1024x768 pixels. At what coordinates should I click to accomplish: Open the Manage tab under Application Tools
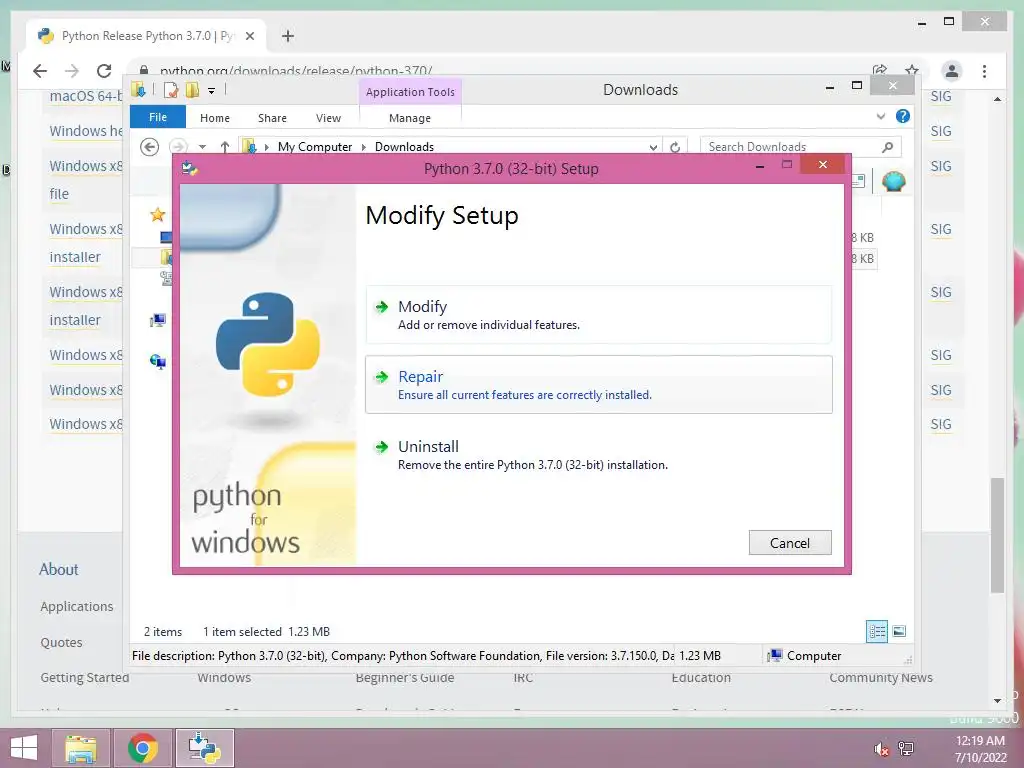point(409,118)
